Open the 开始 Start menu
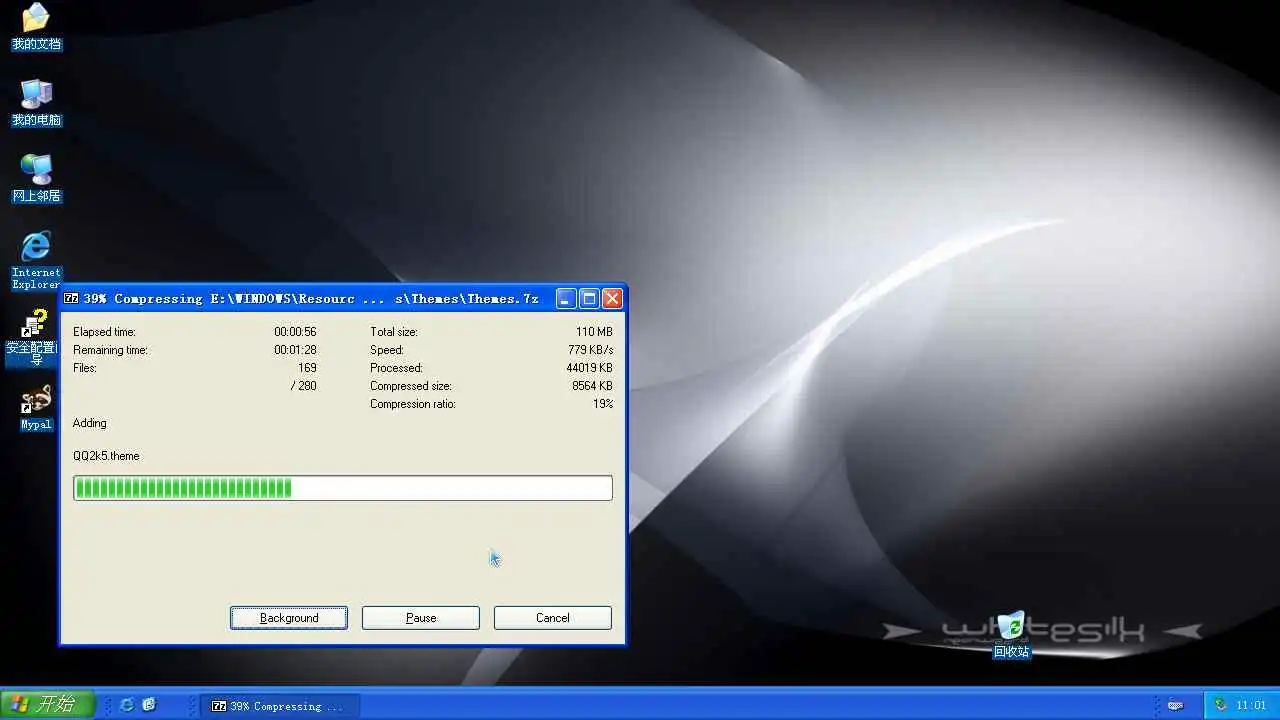 pyautogui.click(x=47, y=705)
